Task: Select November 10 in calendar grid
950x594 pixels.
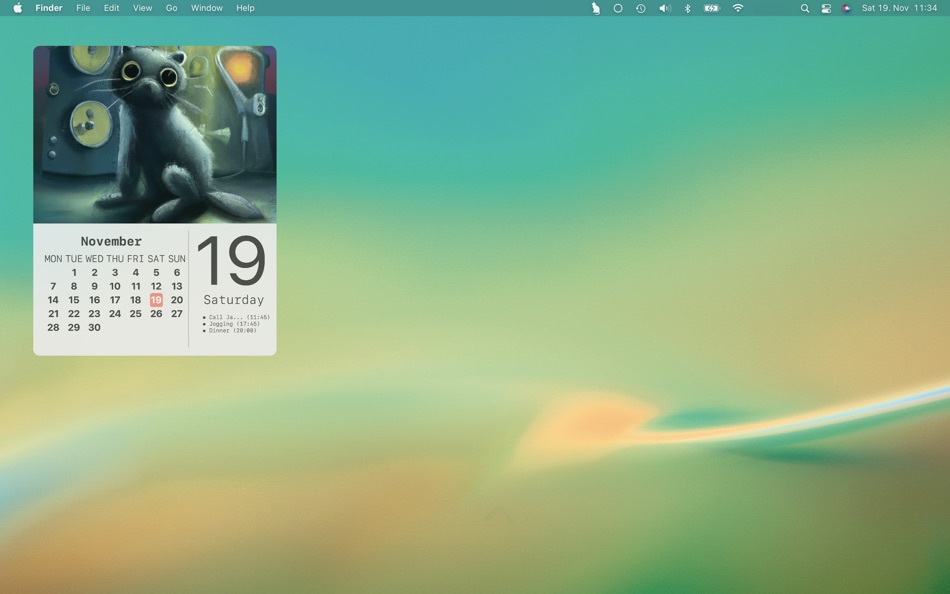Action: click(x=115, y=286)
